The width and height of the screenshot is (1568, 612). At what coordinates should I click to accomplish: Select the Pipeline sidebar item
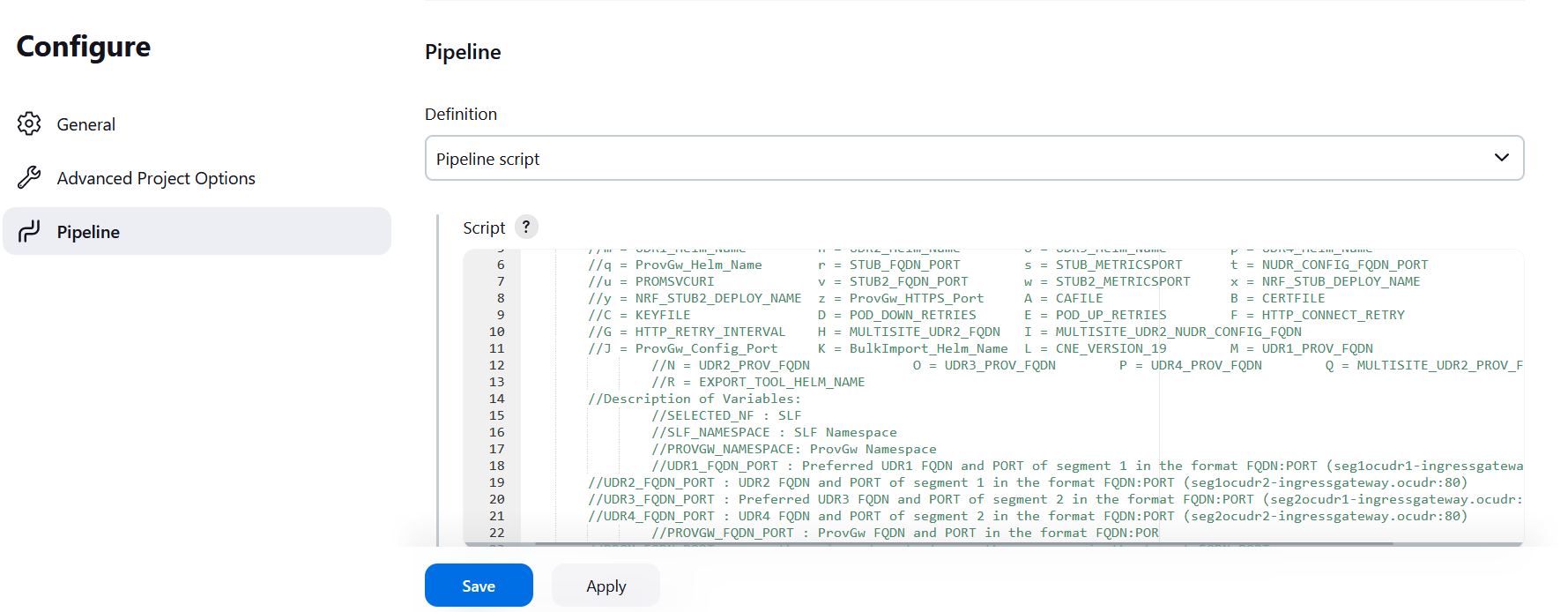pyautogui.click(x=197, y=232)
